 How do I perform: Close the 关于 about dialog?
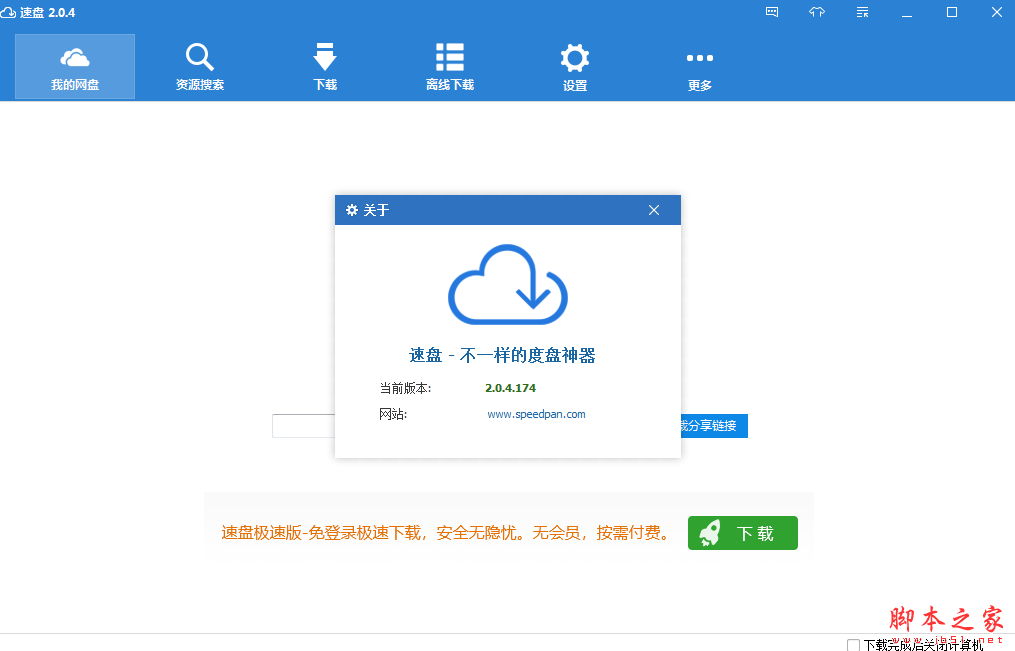click(654, 210)
